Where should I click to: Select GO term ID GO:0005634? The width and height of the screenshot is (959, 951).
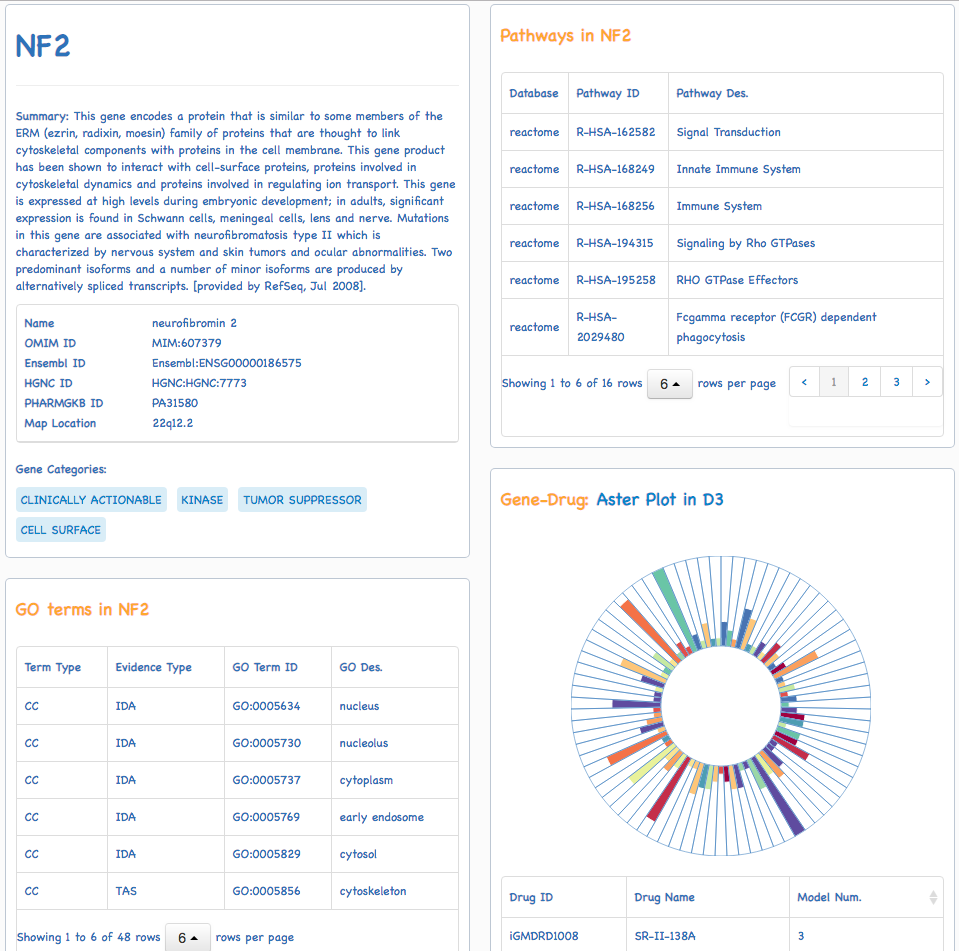pos(266,706)
